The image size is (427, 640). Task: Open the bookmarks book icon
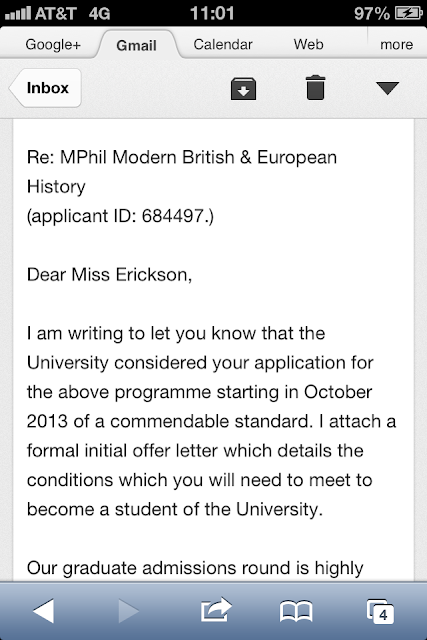[296, 611]
